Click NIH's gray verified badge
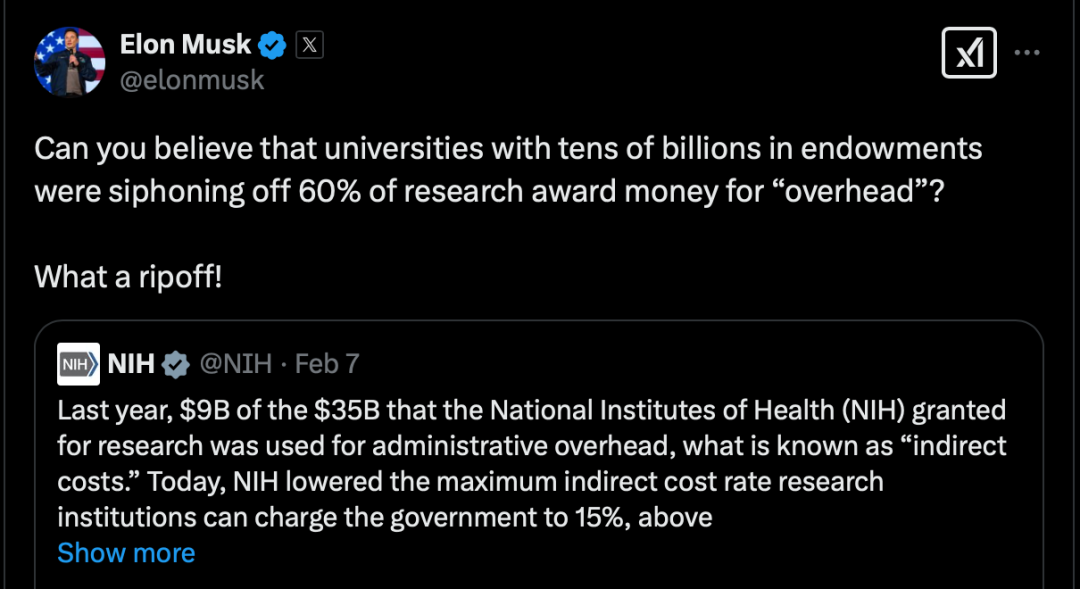Viewport: 1080px width, 589px height. (176, 364)
